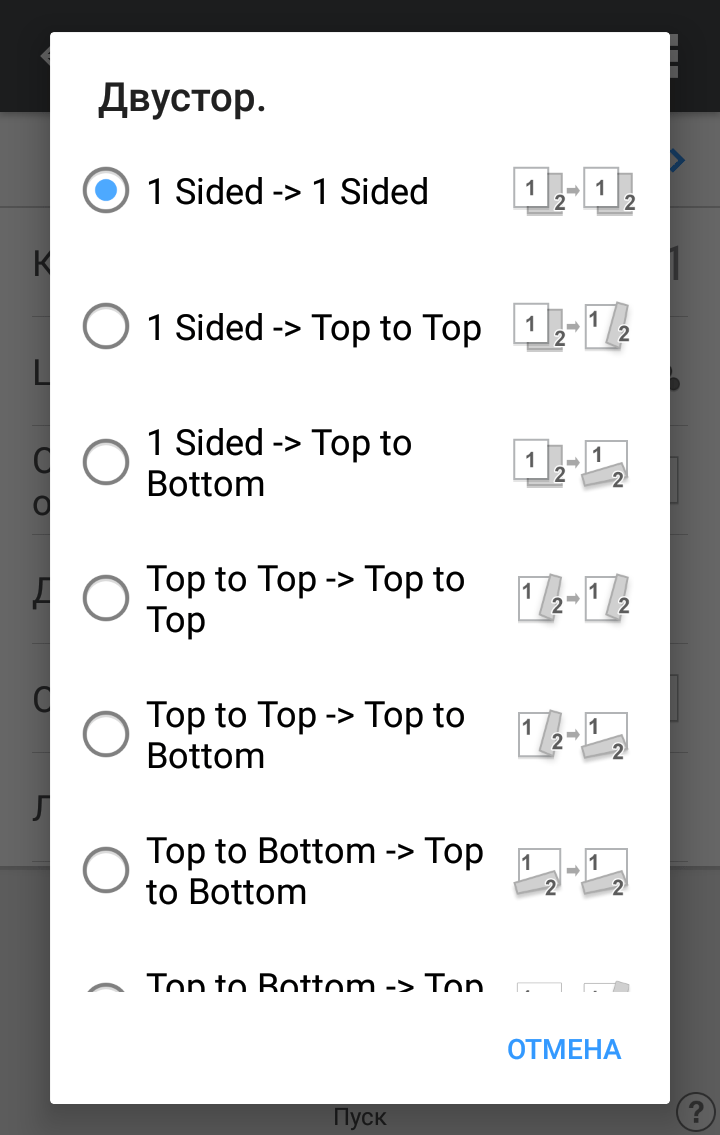Tap the help question mark icon

pyautogui.click(x=695, y=1111)
